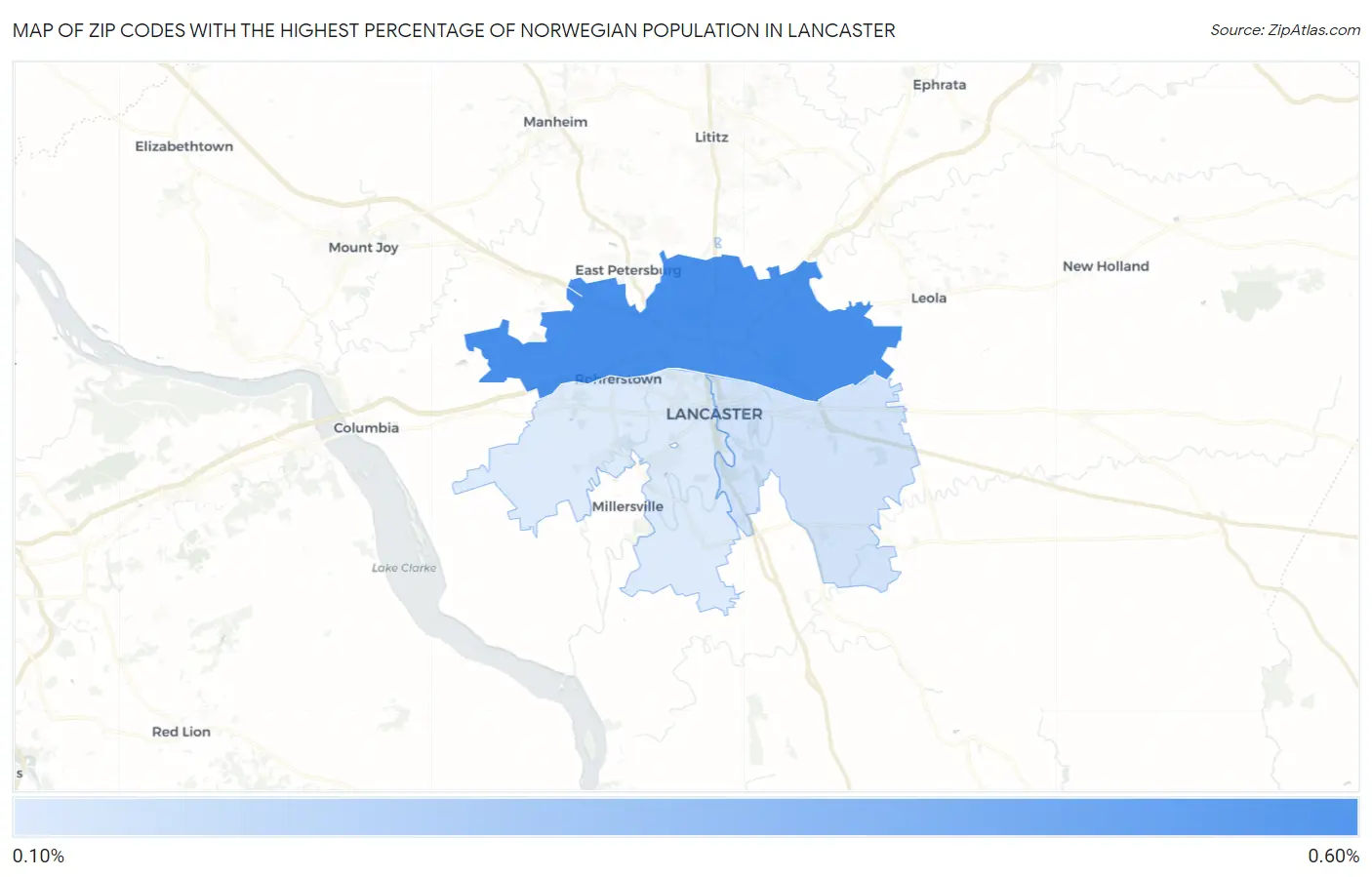Click the Red Lion label

[181, 732]
